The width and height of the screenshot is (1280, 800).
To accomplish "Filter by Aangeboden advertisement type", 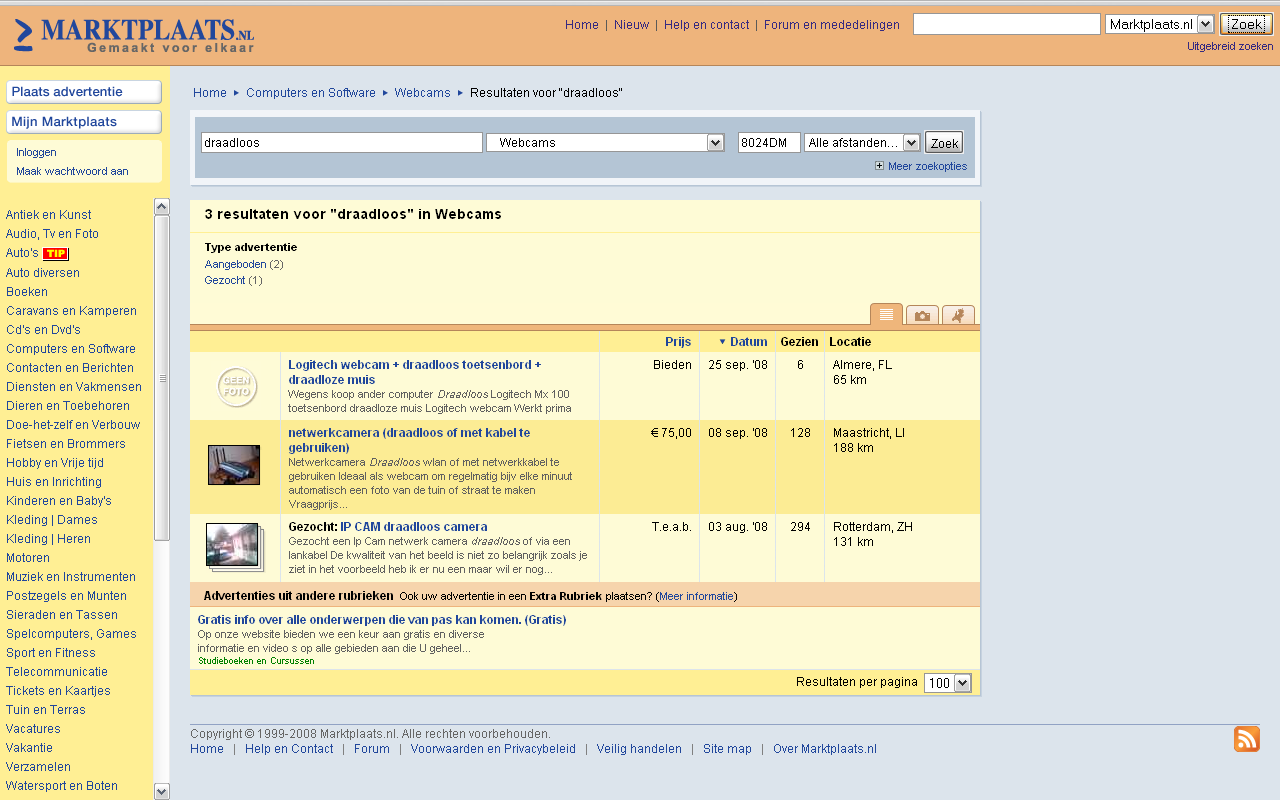I will [x=235, y=264].
